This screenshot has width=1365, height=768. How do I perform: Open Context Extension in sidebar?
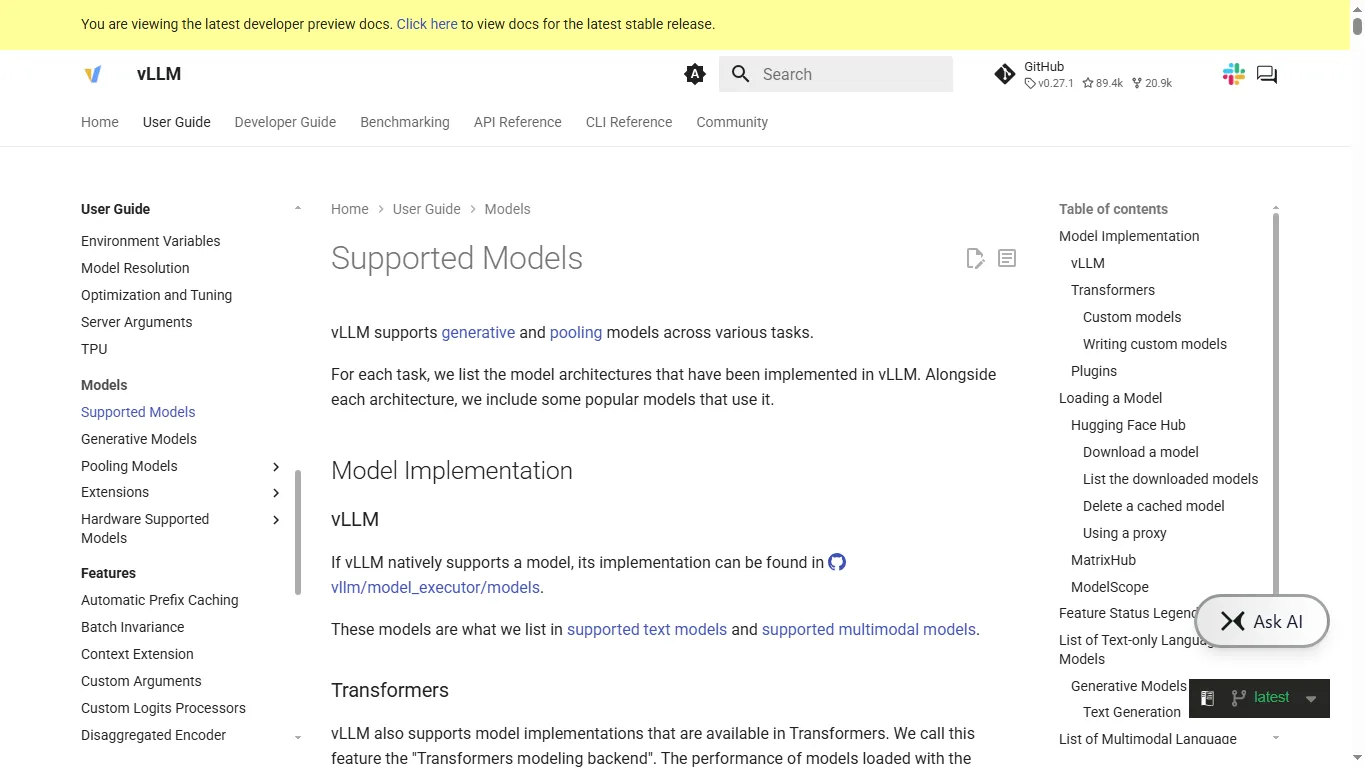coord(138,654)
